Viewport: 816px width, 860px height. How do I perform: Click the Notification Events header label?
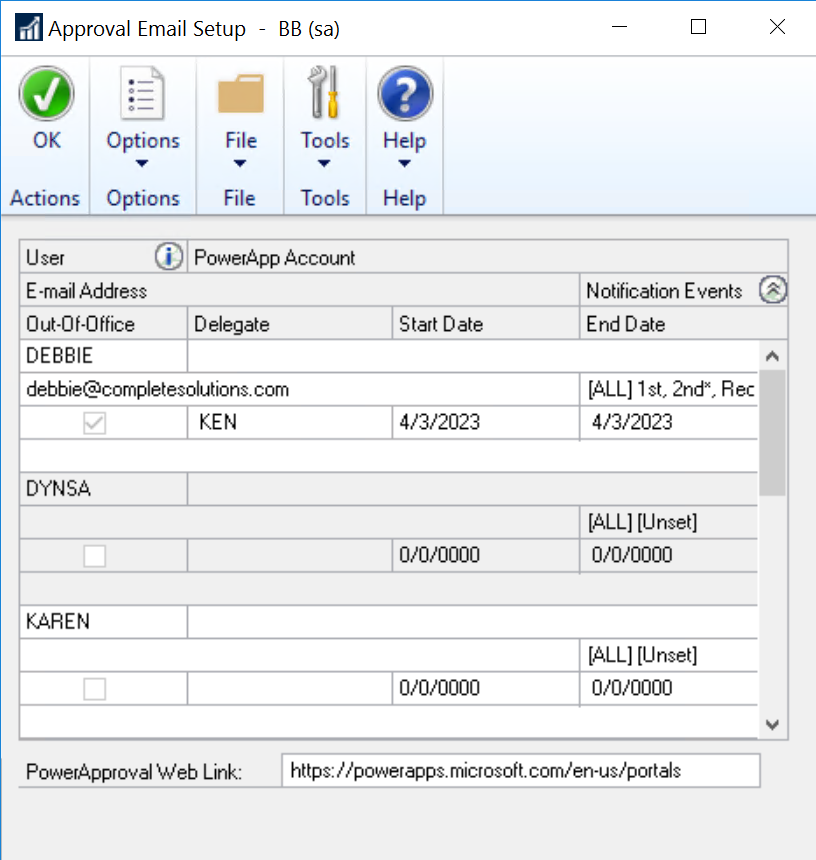click(664, 291)
